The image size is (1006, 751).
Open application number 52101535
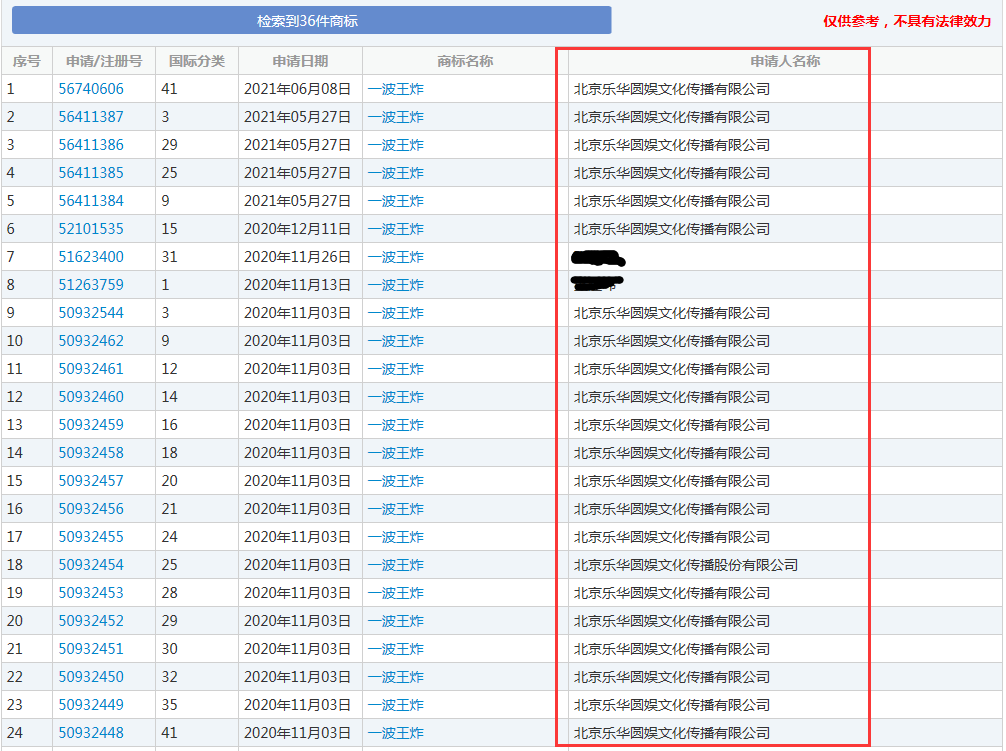coord(91,229)
